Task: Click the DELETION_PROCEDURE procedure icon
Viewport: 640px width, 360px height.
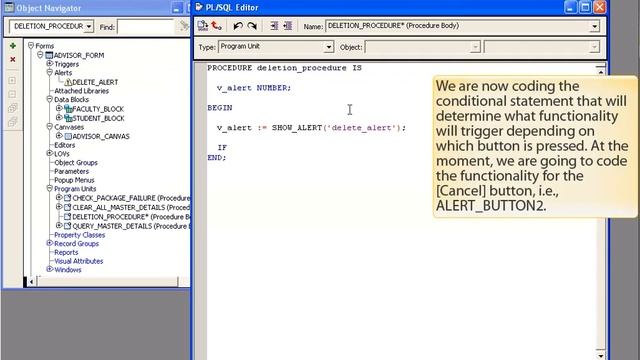Action: [67, 217]
